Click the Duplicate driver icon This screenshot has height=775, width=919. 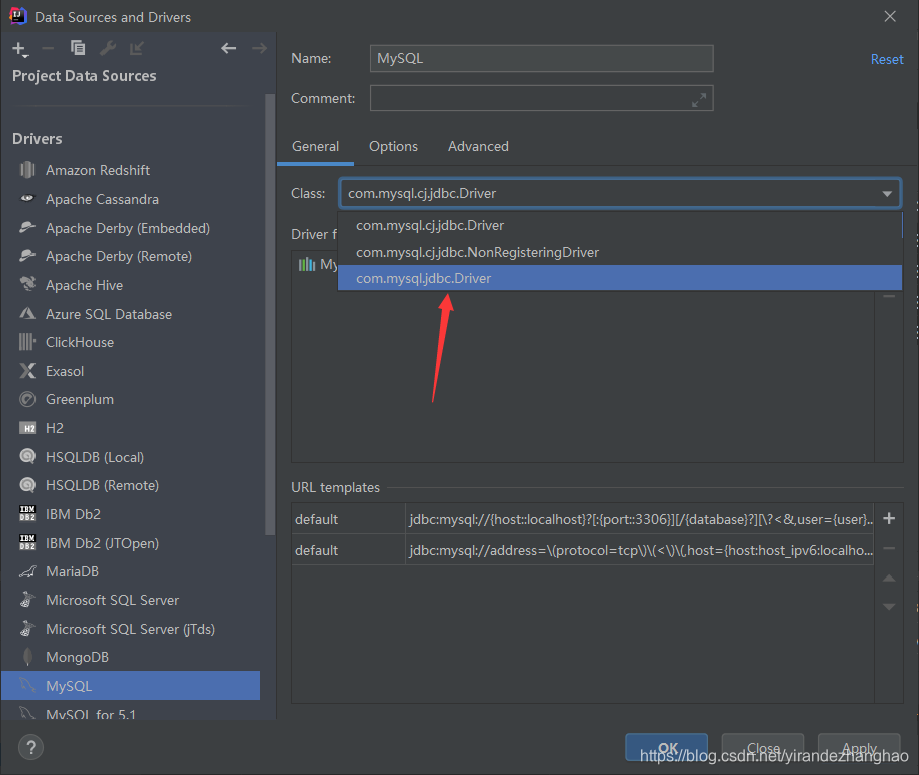78,48
